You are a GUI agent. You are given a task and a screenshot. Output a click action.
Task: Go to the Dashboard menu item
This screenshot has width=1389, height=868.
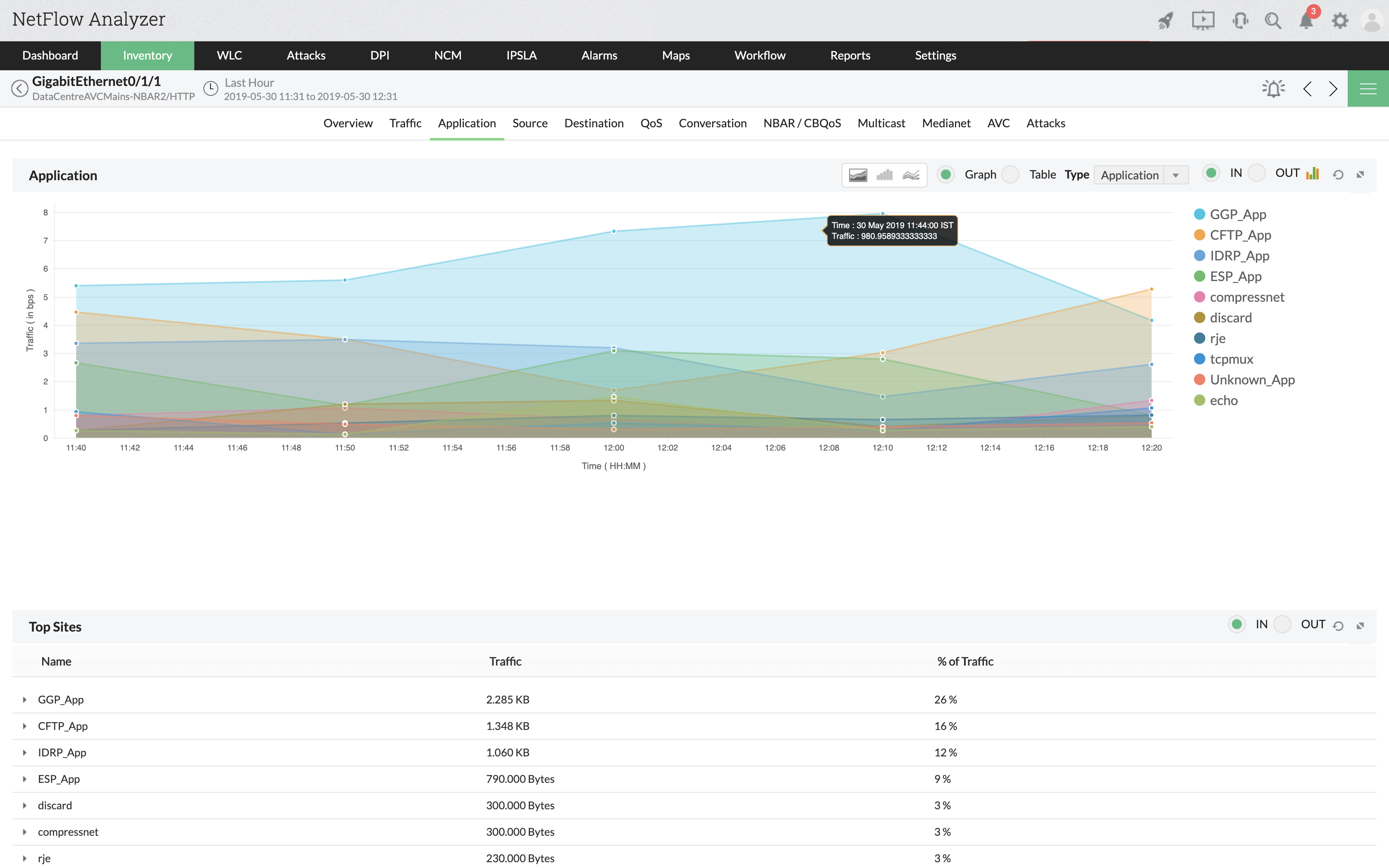50,55
